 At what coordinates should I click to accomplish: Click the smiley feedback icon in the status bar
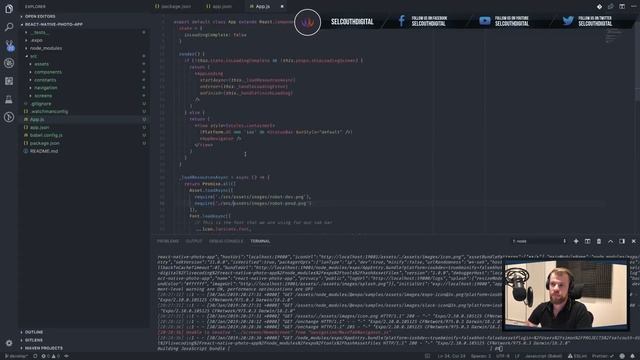(622, 356)
